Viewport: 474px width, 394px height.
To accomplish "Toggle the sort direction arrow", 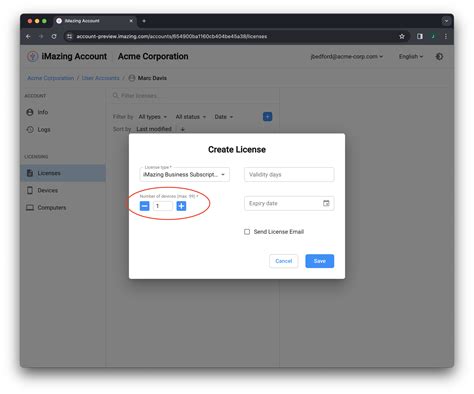I will (x=183, y=129).
